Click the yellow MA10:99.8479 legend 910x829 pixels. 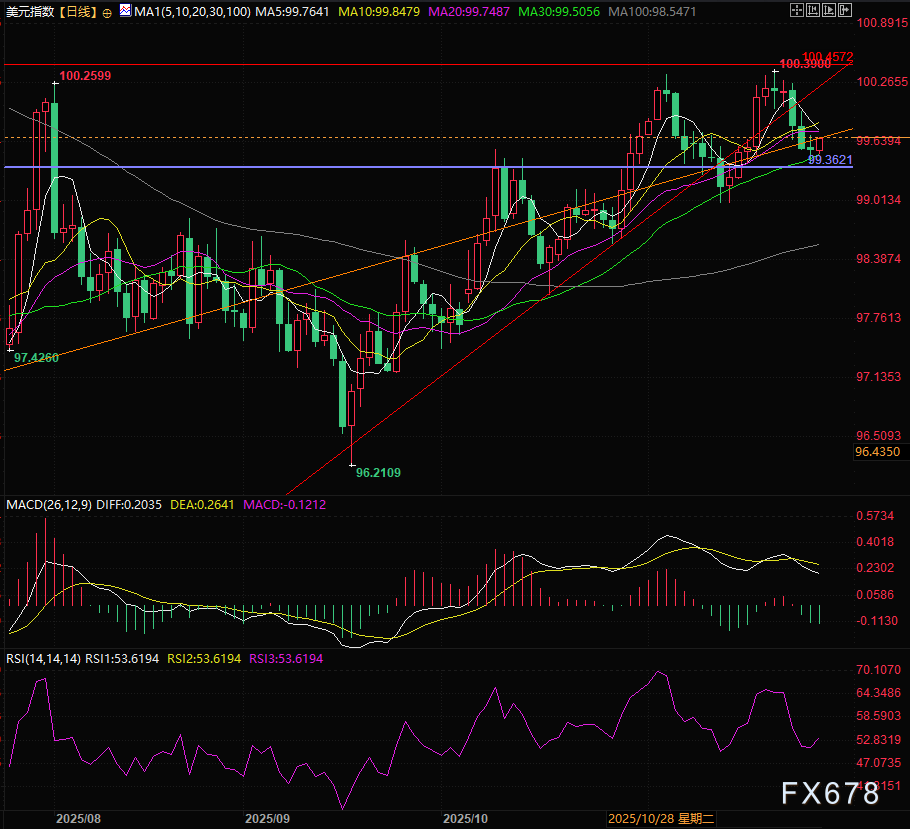379,10
